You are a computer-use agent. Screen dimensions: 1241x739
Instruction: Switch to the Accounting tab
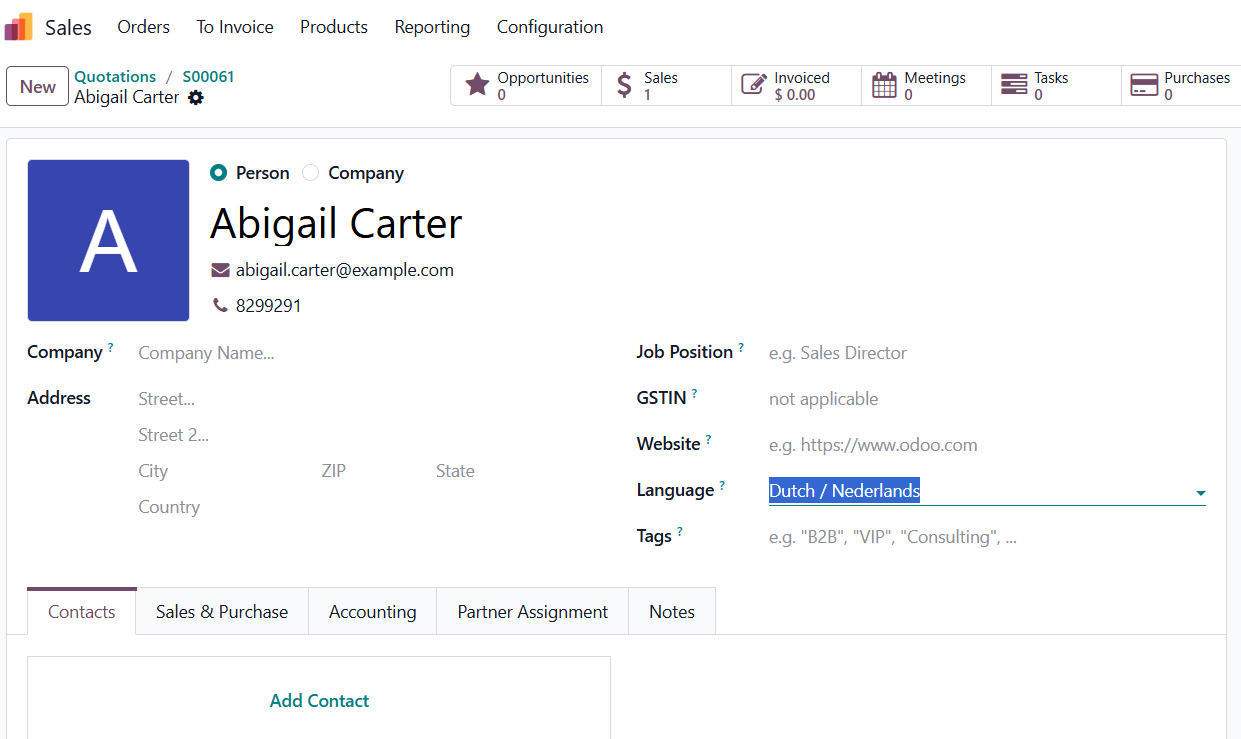click(372, 612)
